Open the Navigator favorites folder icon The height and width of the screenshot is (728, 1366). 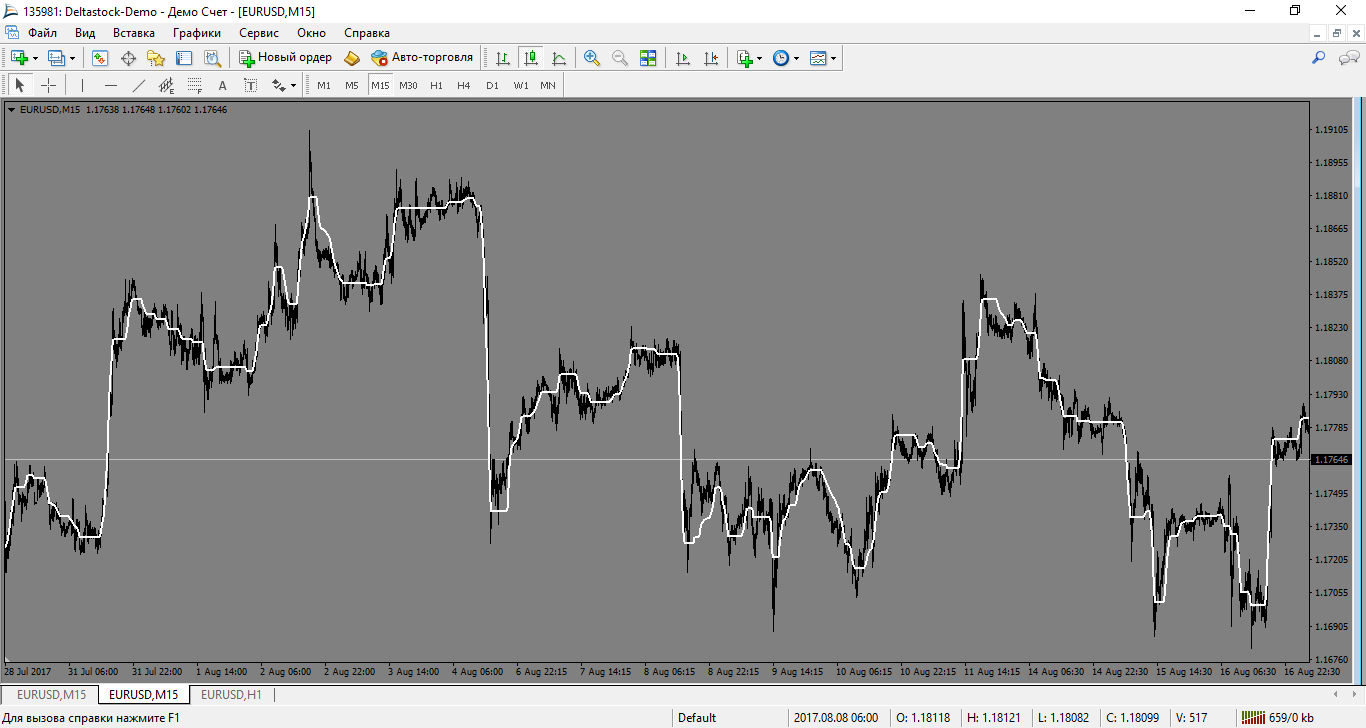click(156, 58)
